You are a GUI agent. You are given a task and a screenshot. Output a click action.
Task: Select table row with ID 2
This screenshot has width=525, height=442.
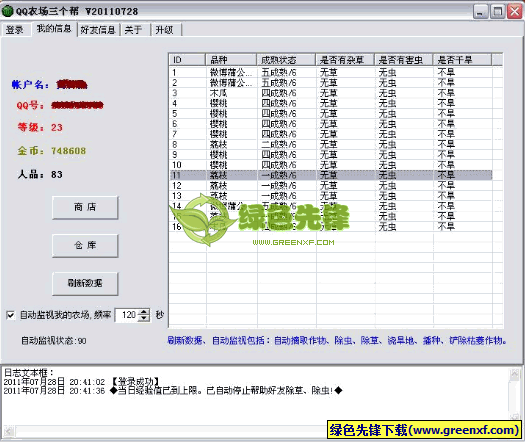[331, 82]
